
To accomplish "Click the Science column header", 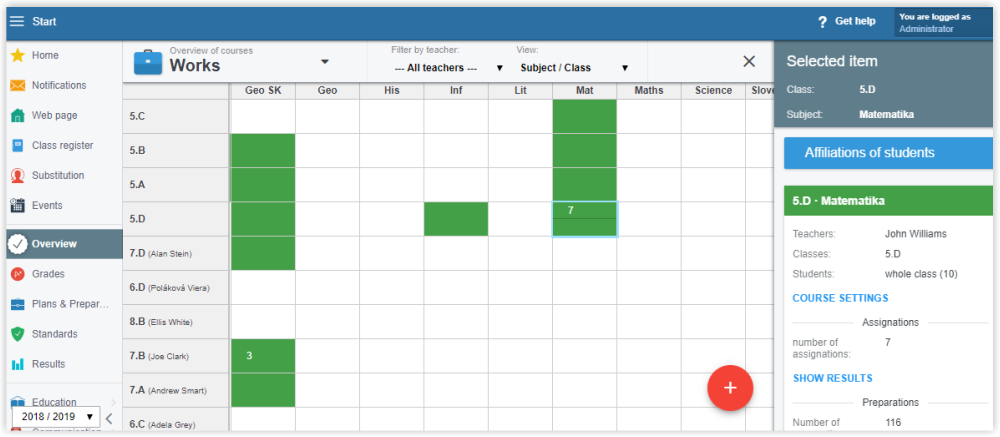I will coord(713,91).
